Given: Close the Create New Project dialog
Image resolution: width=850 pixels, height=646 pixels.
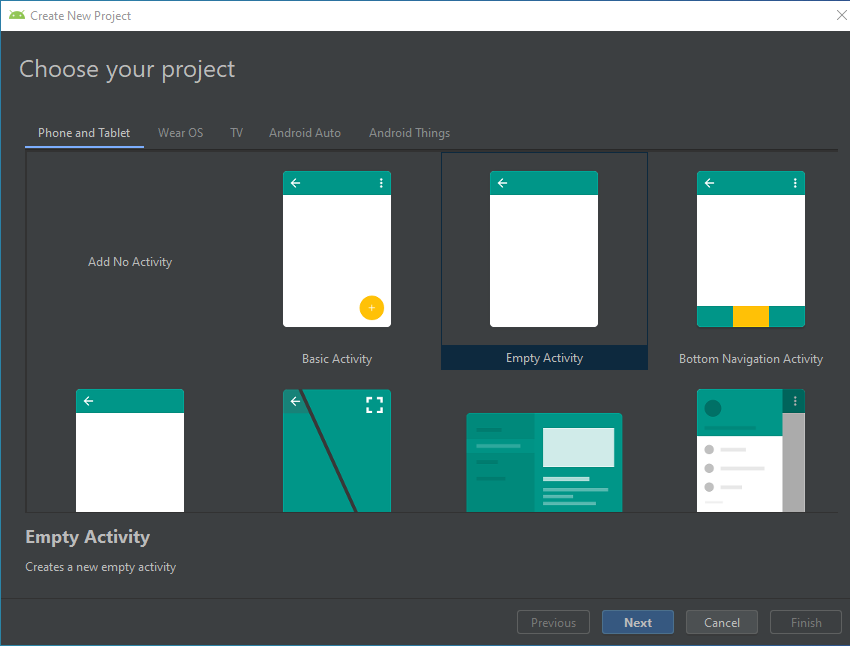Looking at the screenshot, I should pos(841,15).
